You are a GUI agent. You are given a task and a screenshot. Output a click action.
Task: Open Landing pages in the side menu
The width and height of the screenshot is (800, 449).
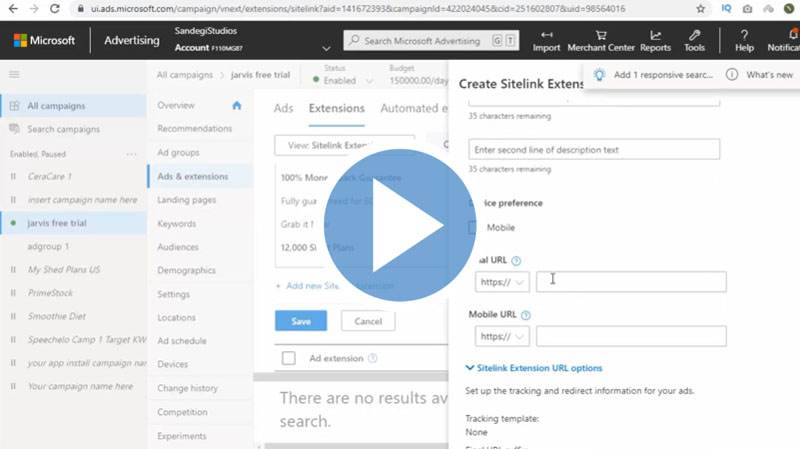click(x=187, y=199)
